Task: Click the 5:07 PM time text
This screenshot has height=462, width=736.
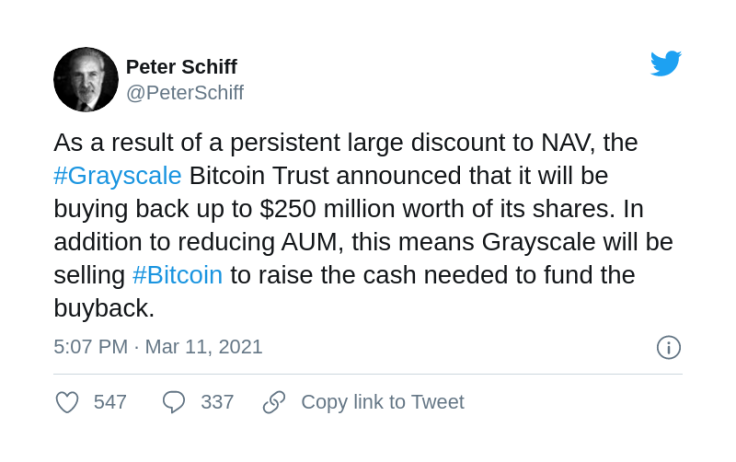Action: coord(91,347)
